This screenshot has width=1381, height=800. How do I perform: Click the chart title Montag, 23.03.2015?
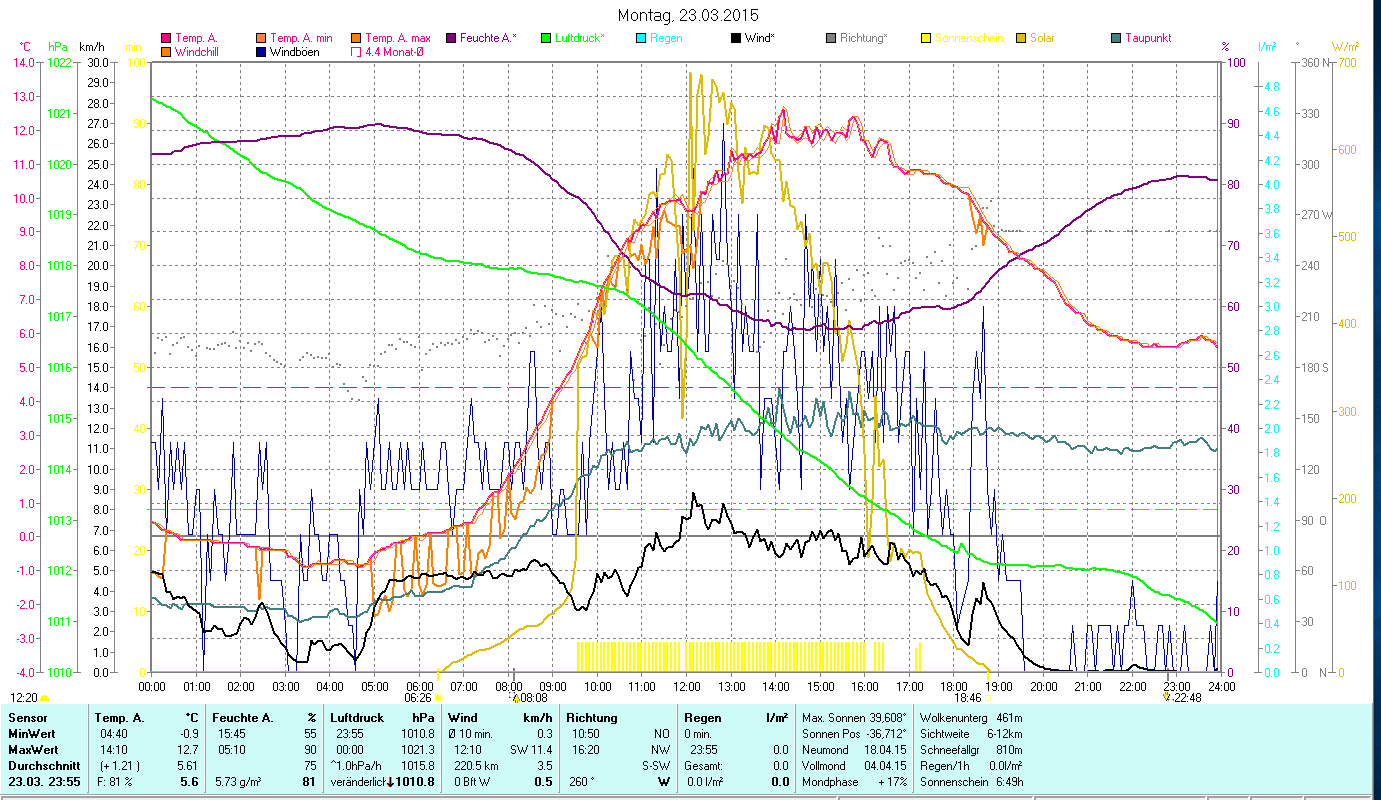(x=688, y=15)
